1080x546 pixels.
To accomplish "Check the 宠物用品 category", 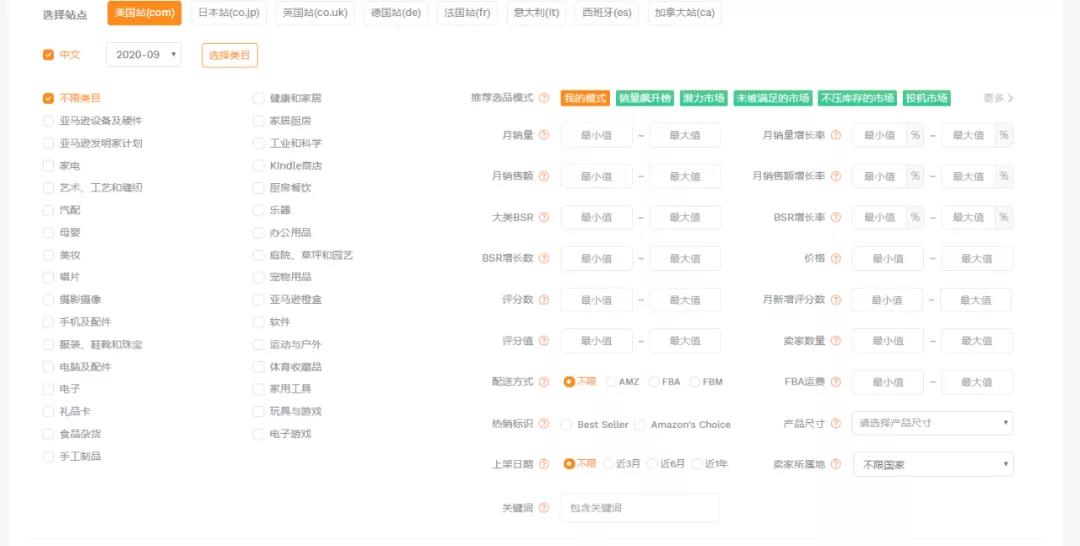I will click(258, 277).
